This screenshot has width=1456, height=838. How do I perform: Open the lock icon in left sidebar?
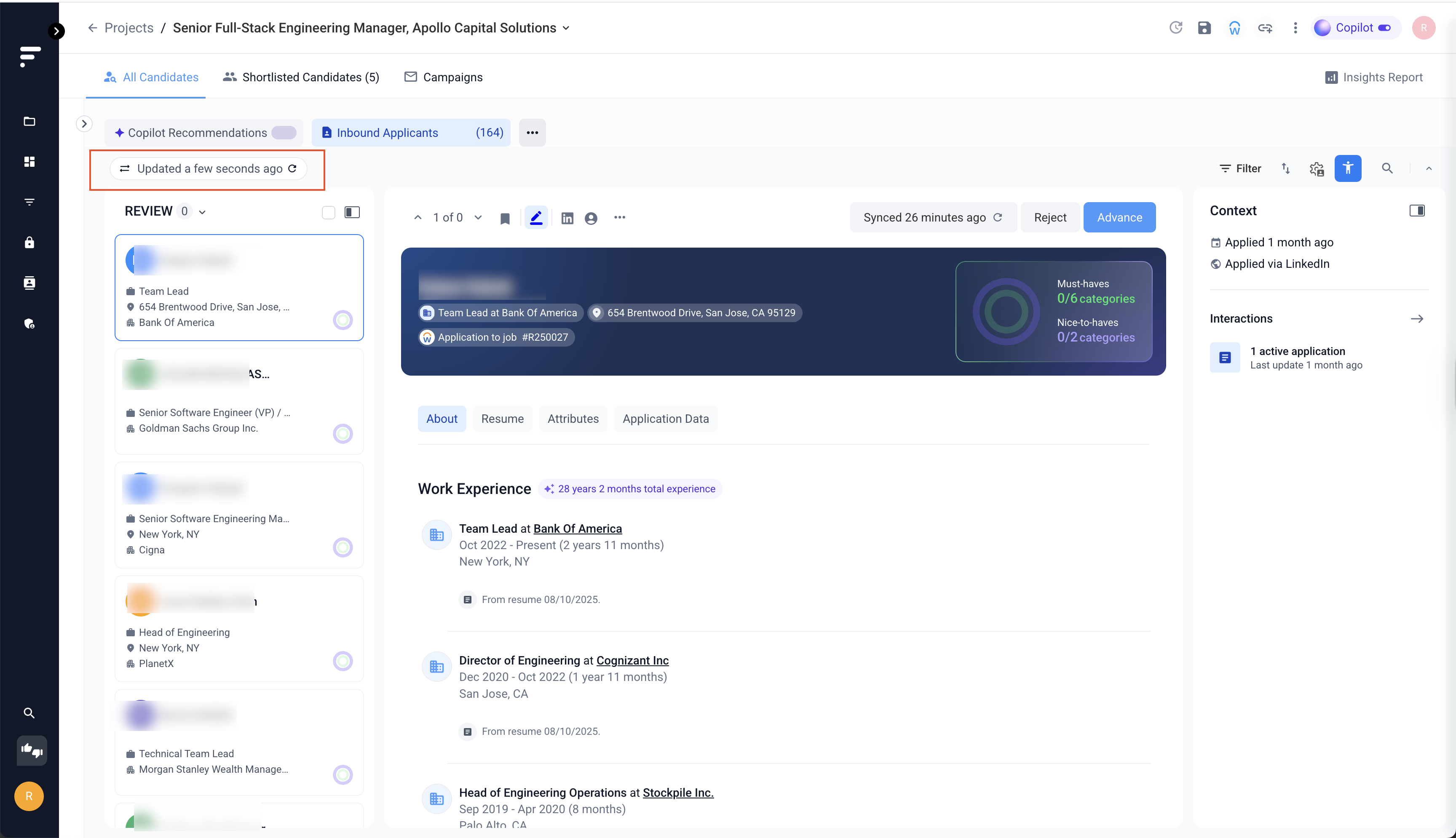click(29, 242)
